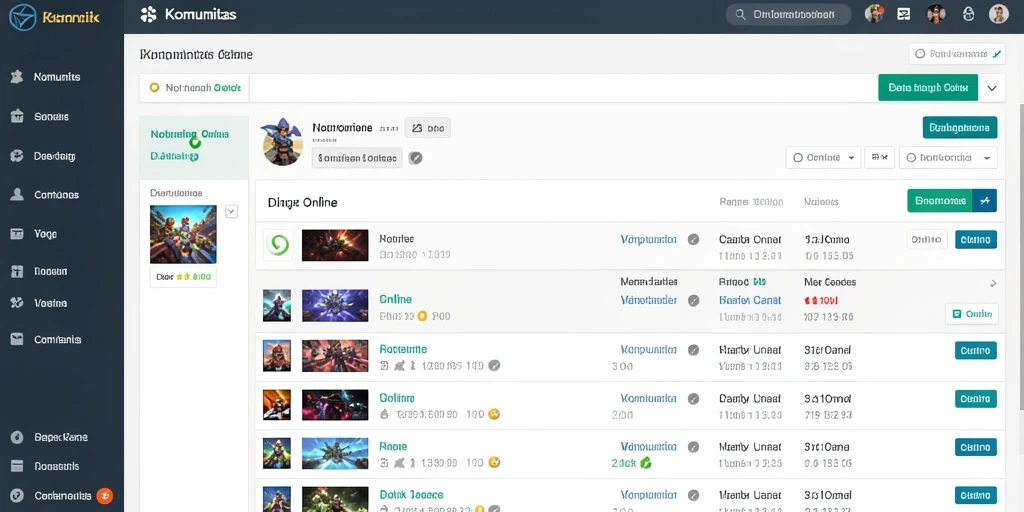Open the bontondia filter dropdown
Image resolution: width=1024 pixels, height=512 pixels.
point(948,157)
